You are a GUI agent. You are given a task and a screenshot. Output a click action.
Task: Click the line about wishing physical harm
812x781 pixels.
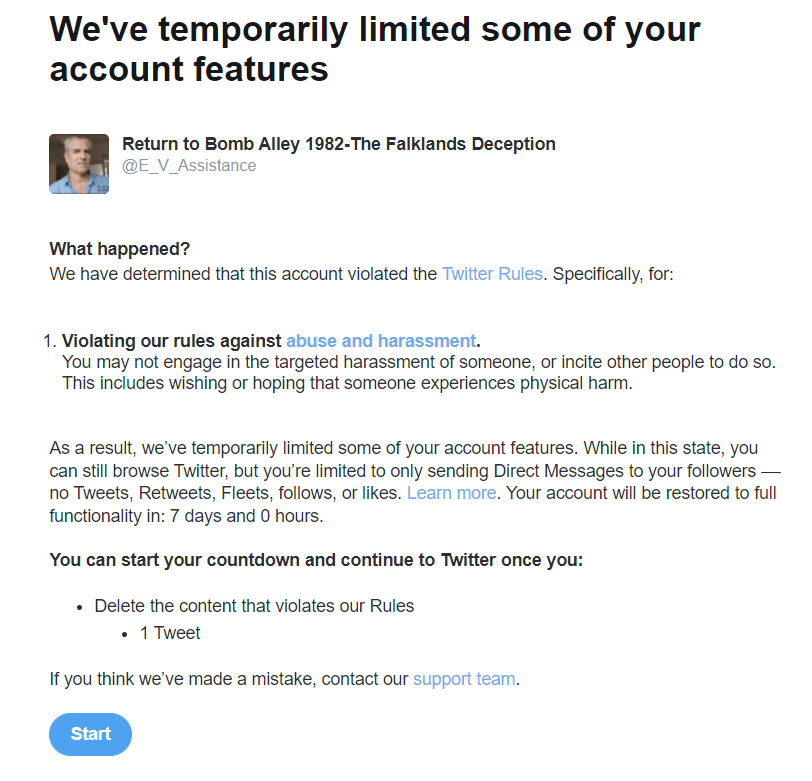[x=347, y=383]
